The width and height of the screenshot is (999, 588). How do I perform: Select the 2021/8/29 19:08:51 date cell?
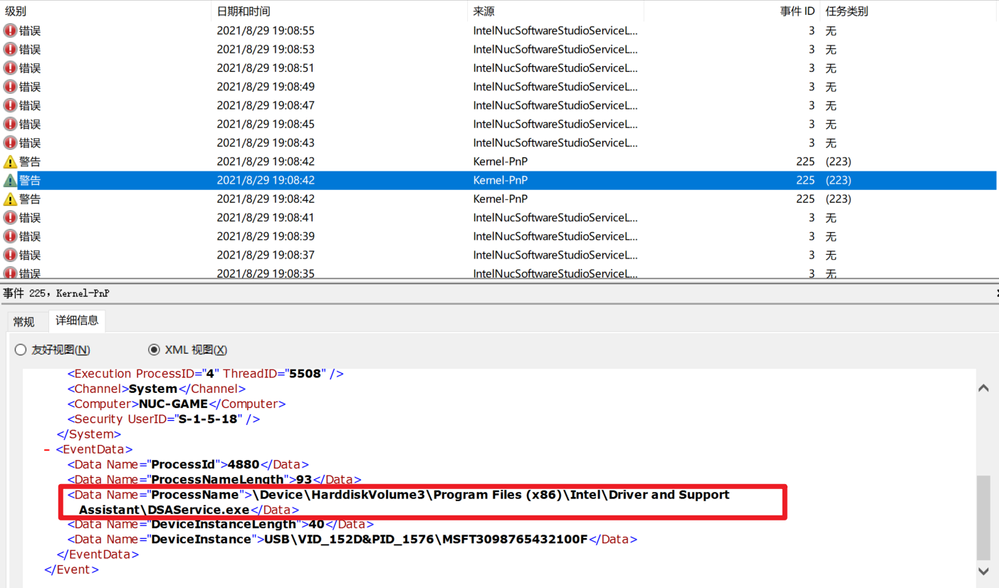click(266, 68)
